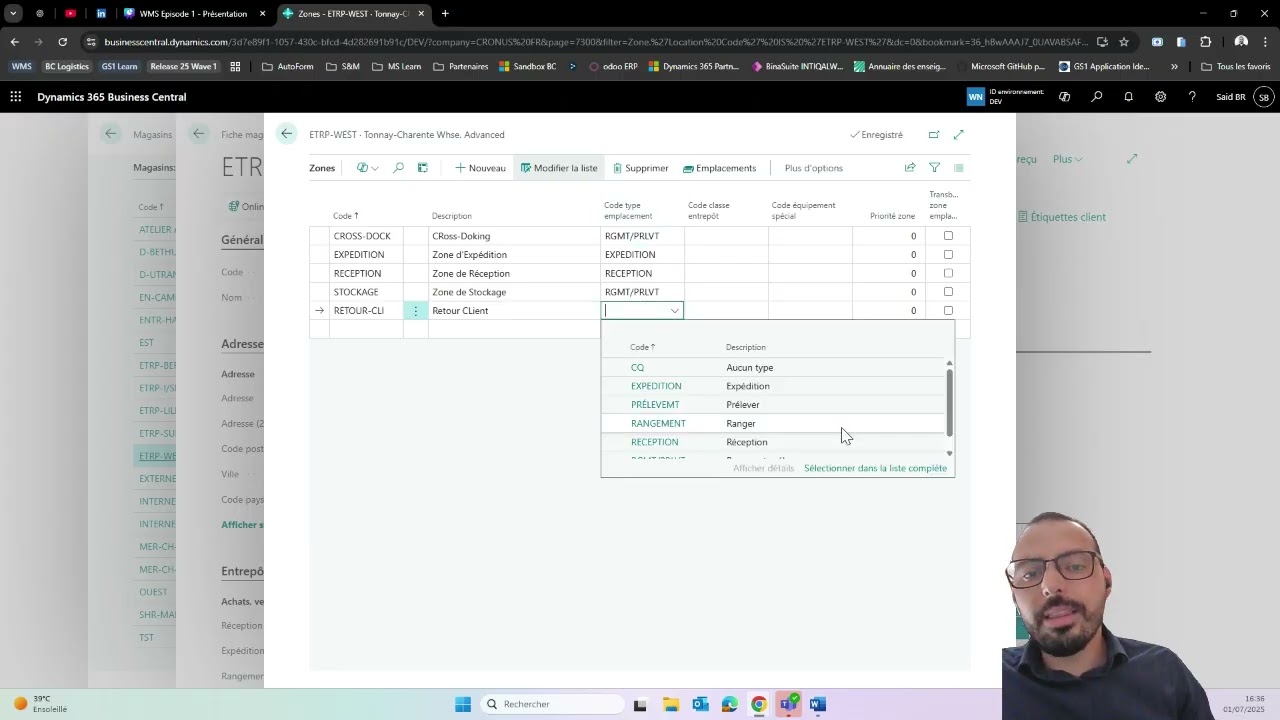Image resolution: width=1280 pixels, height=720 pixels.
Task: Open Windows Start menu
Action: (463, 704)
